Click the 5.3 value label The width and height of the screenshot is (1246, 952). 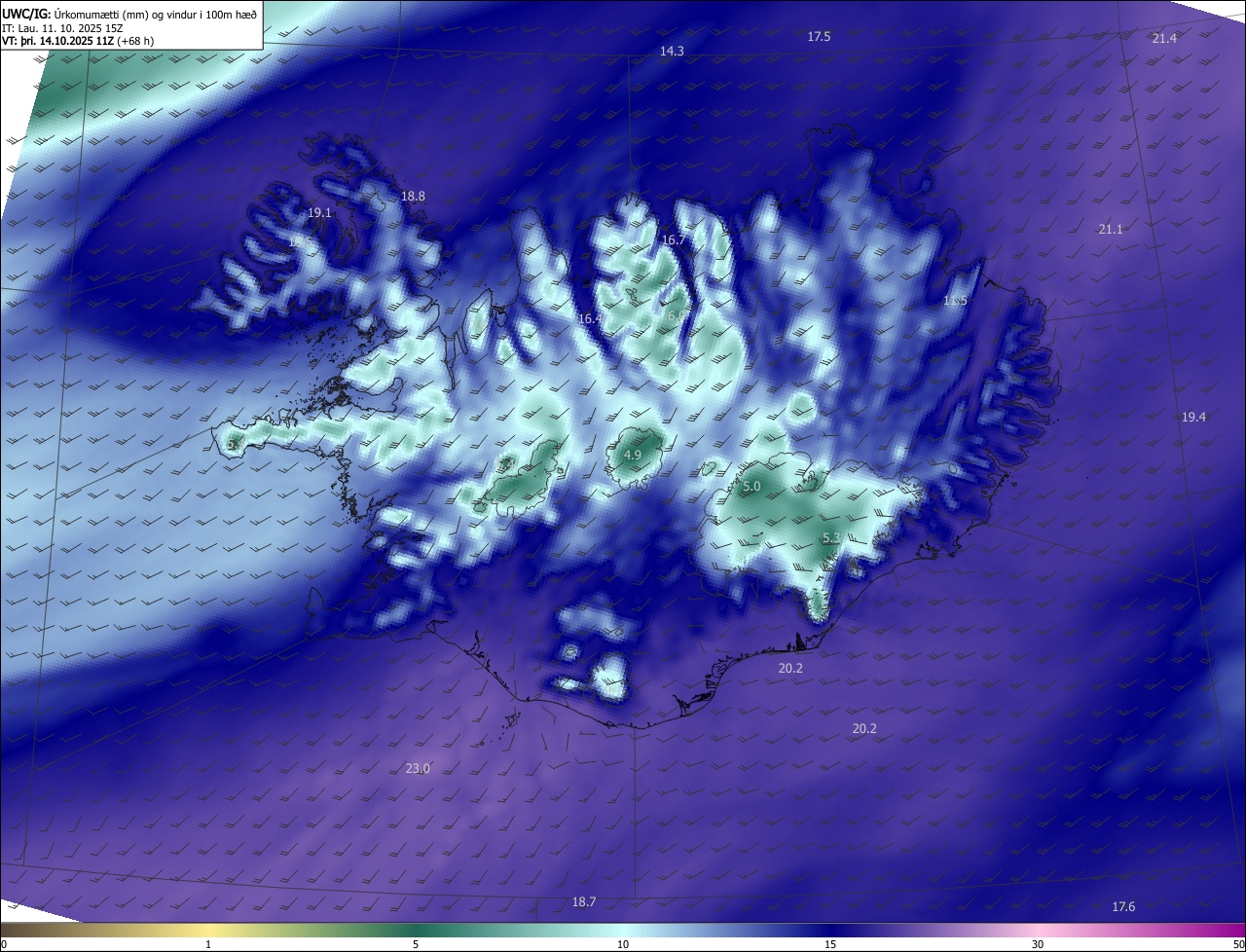831,537
